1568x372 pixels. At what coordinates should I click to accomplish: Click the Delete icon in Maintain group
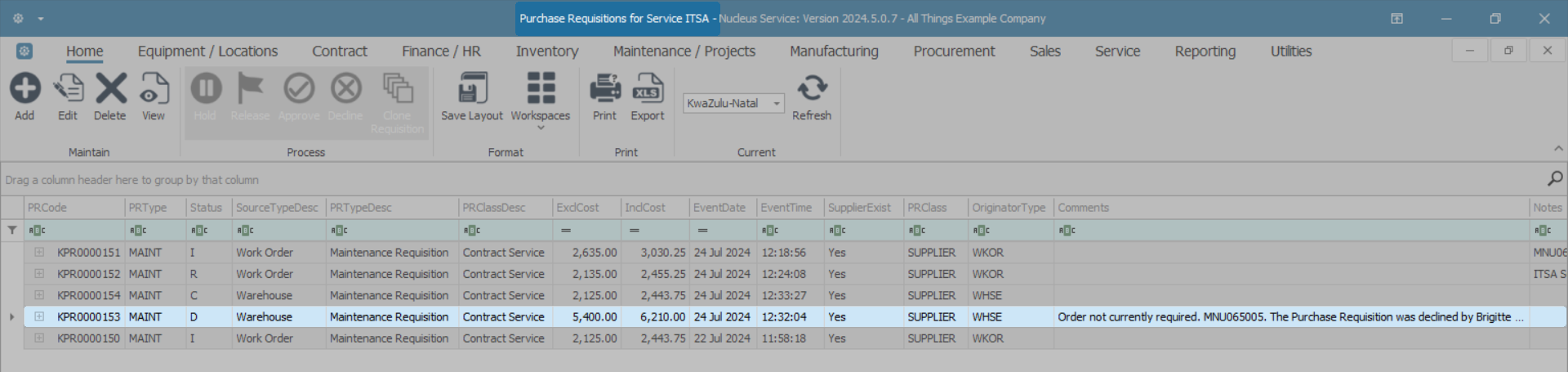click(110, 89)
